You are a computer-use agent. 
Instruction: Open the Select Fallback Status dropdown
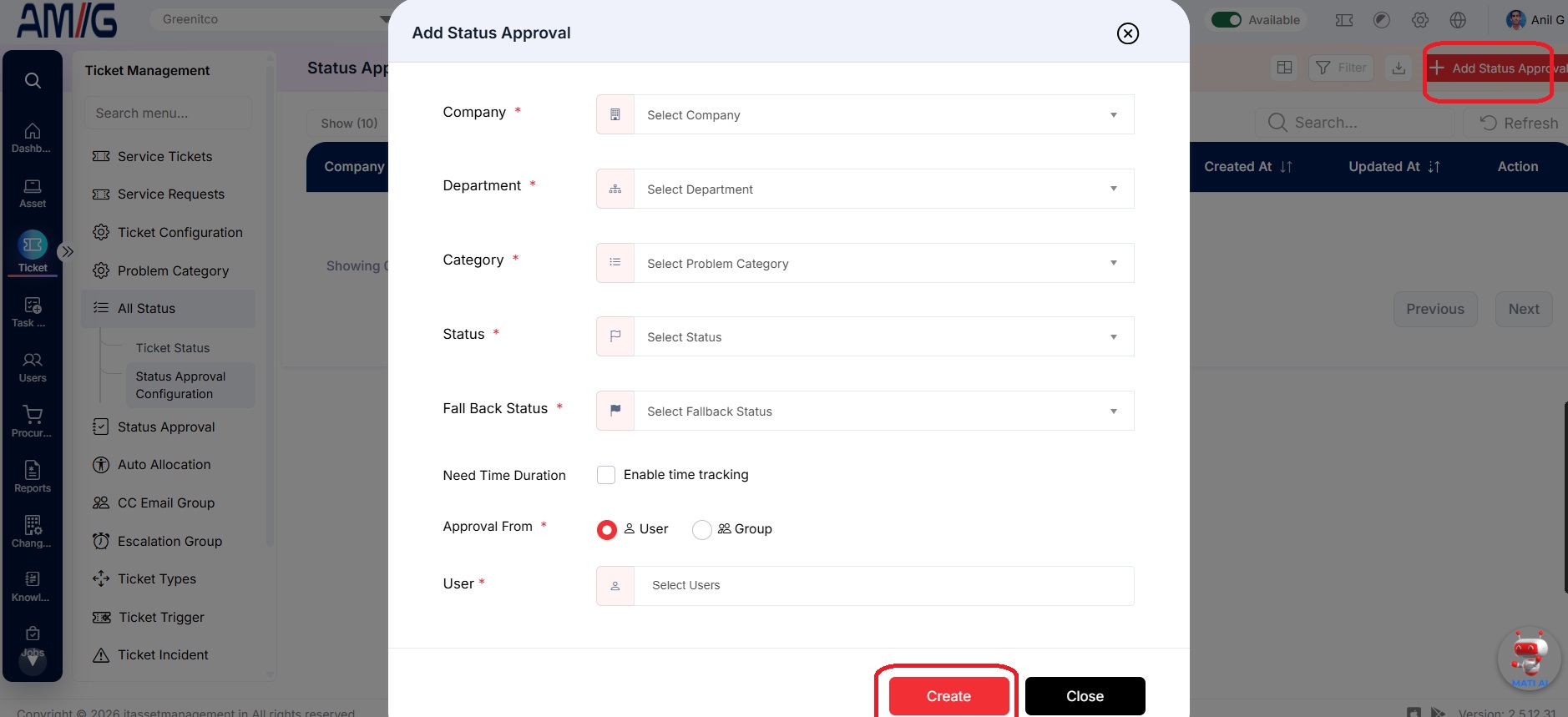[x=865, y=412]
